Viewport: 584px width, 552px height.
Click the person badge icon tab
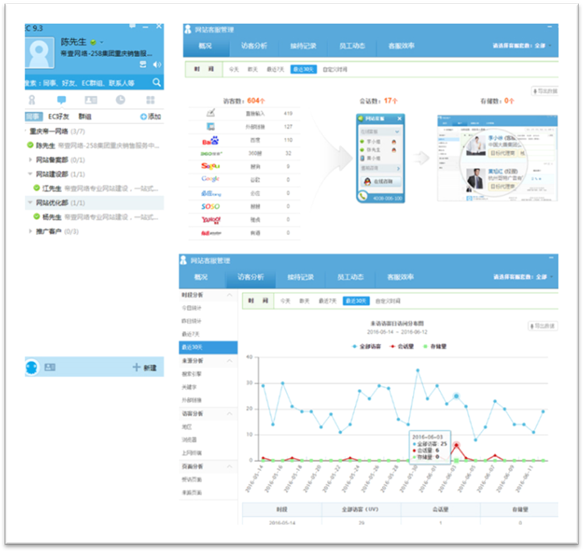[x=32, y=100]
